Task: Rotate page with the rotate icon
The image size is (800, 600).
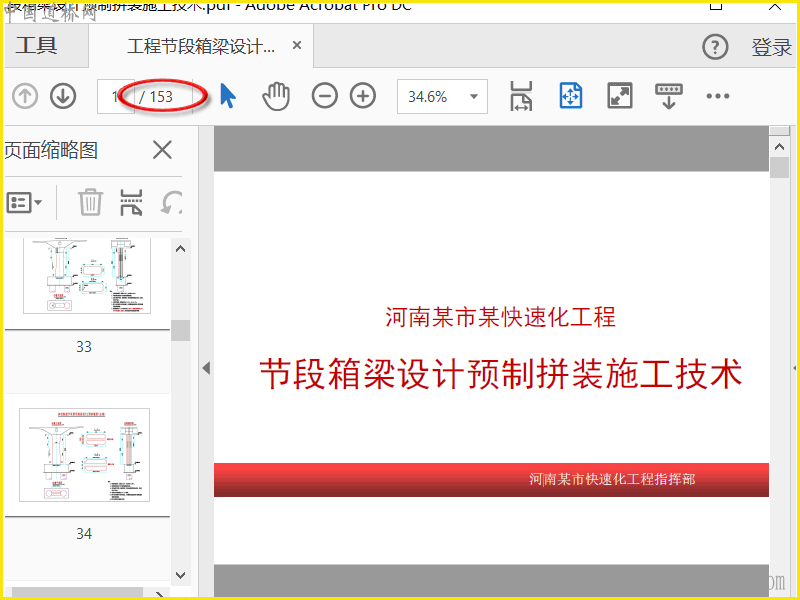Action: click(171, 203)
